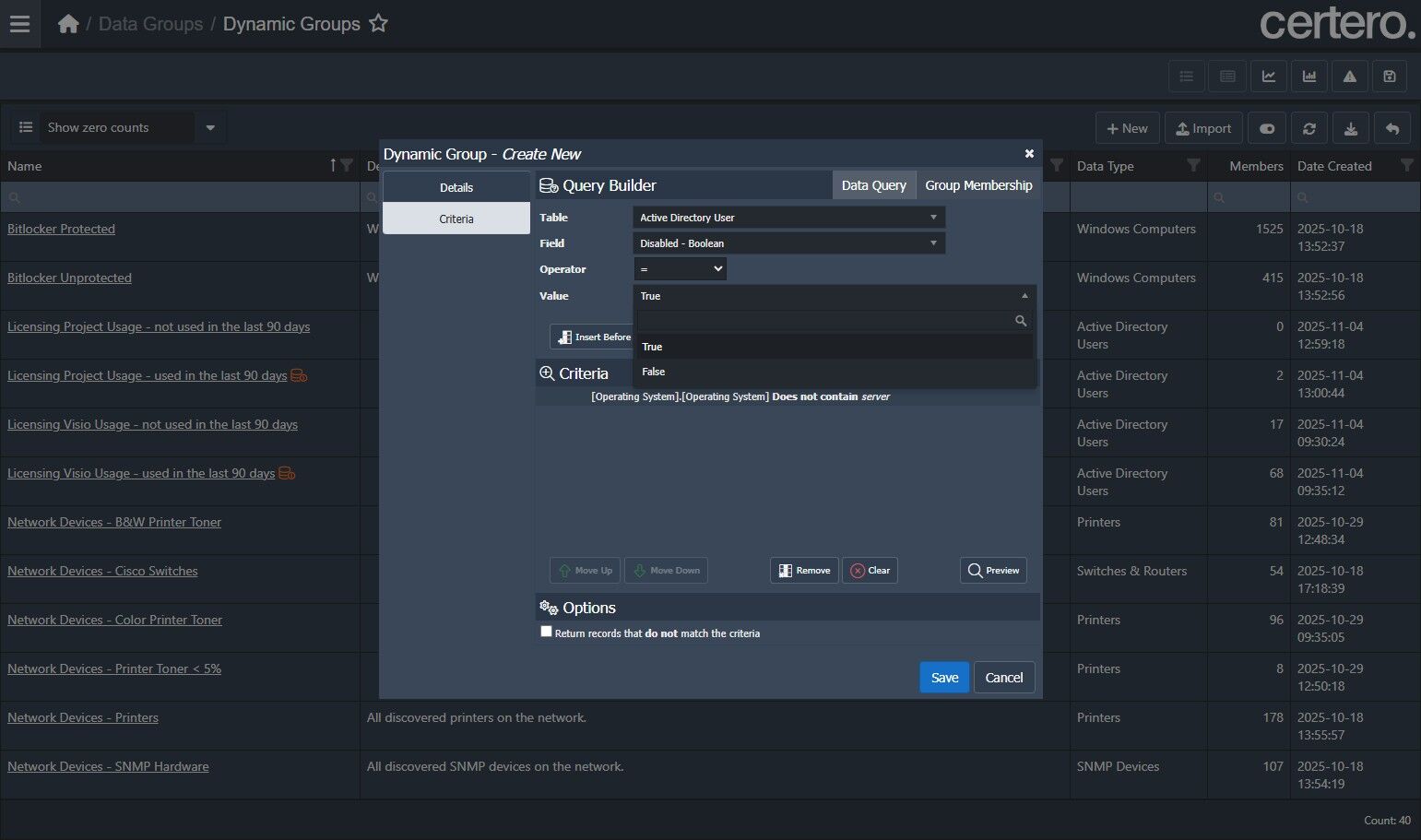Click the download export icon
This screenshot has width=1421, height=840.
tap(1351, 129)
